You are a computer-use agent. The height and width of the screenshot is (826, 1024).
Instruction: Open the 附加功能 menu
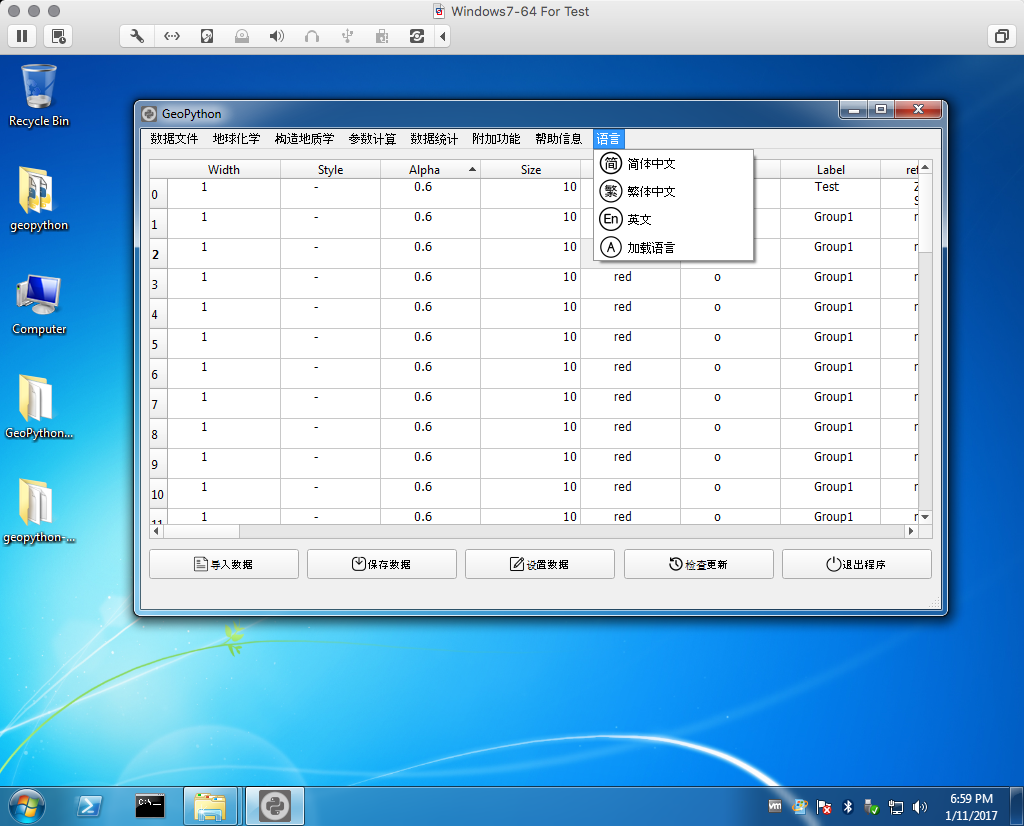point(496,138)
